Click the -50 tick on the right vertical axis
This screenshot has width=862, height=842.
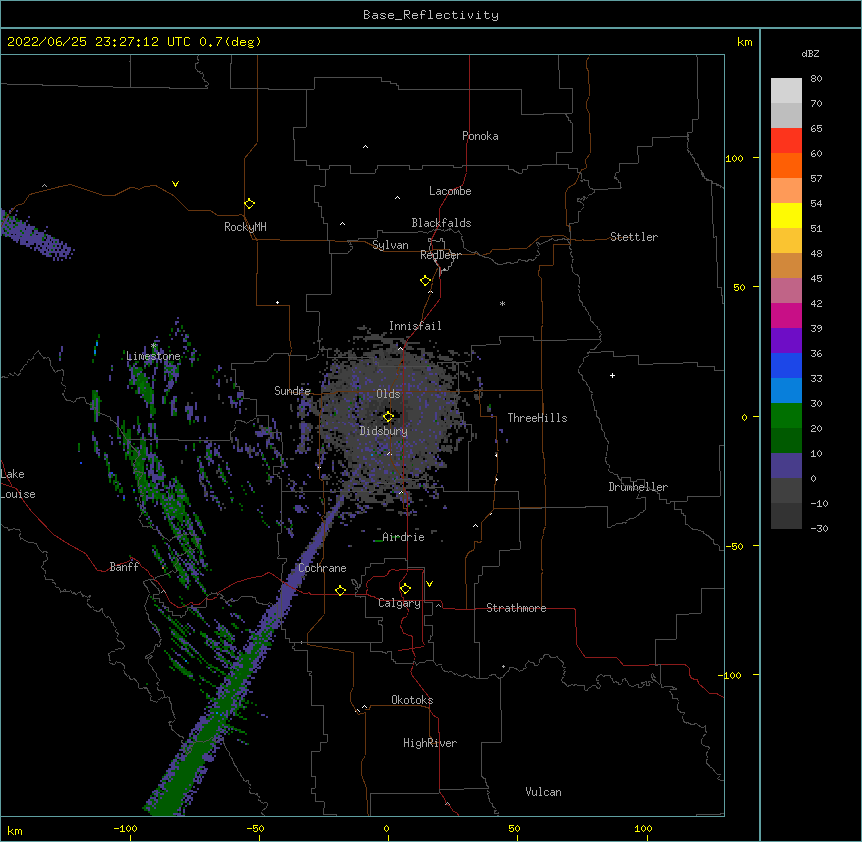(x=734, y=546)
